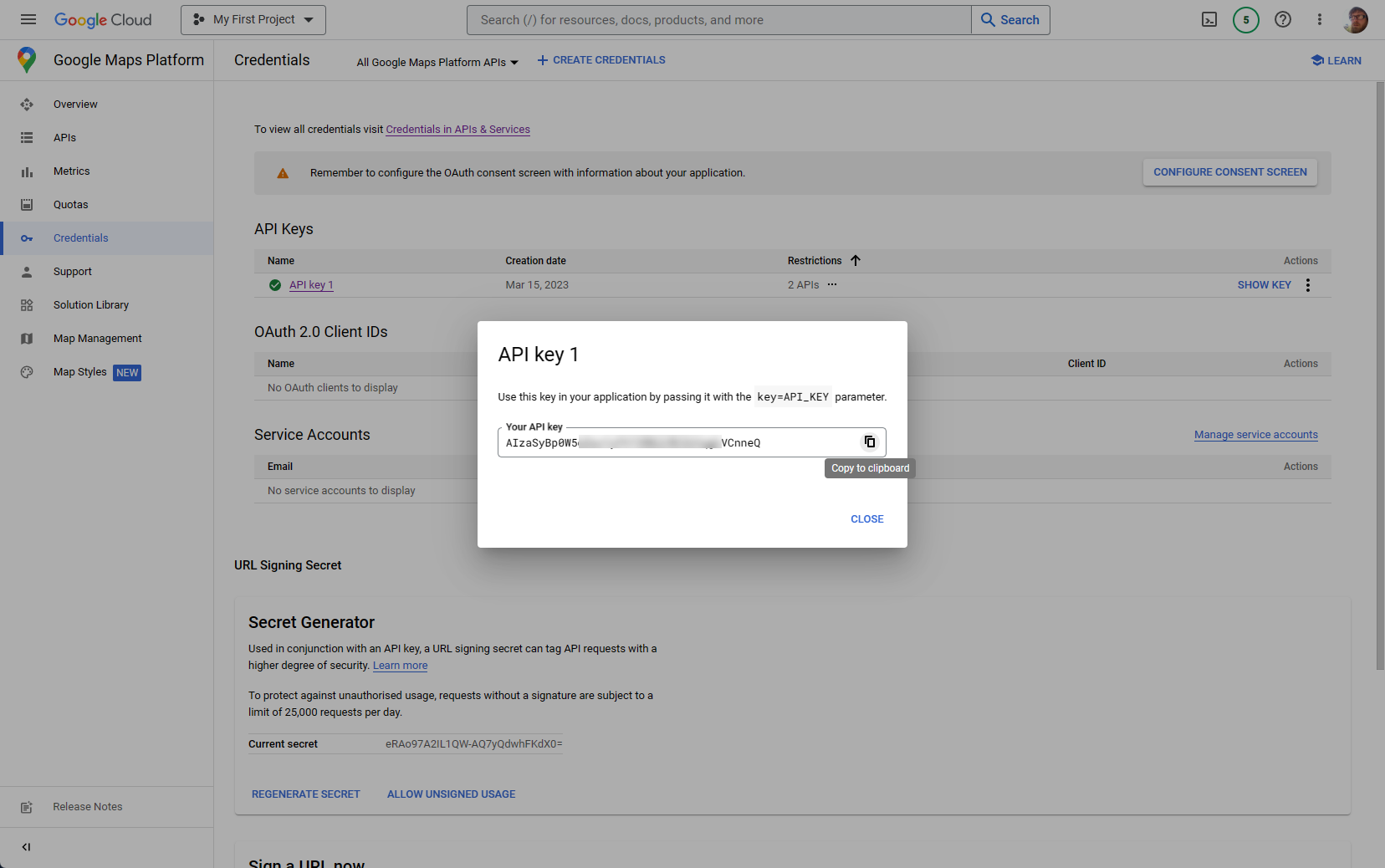This screenshot has height=868, width=1385.
Task: Click the current secret value text
Action: pos(474,744)
